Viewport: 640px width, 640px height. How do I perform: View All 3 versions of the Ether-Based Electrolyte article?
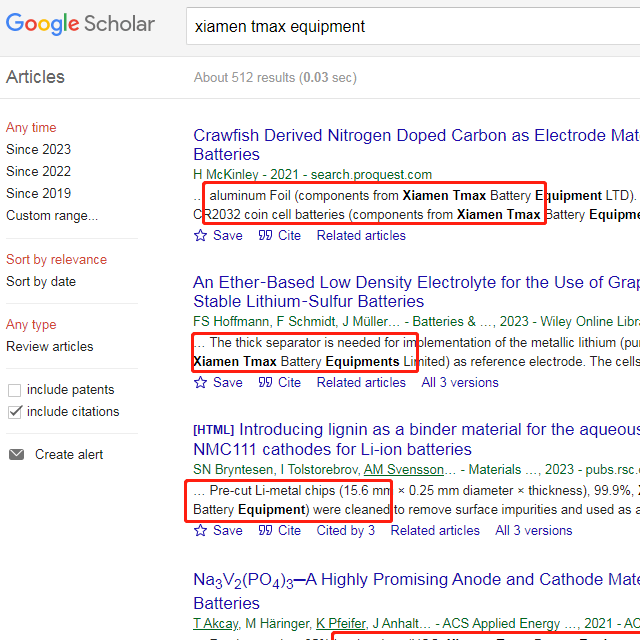coord(460,382)
